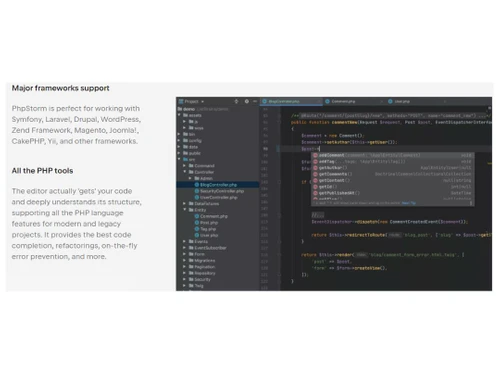500x375 pixels.
Task: Choose getId() completion suggestion
Action: 393,187
